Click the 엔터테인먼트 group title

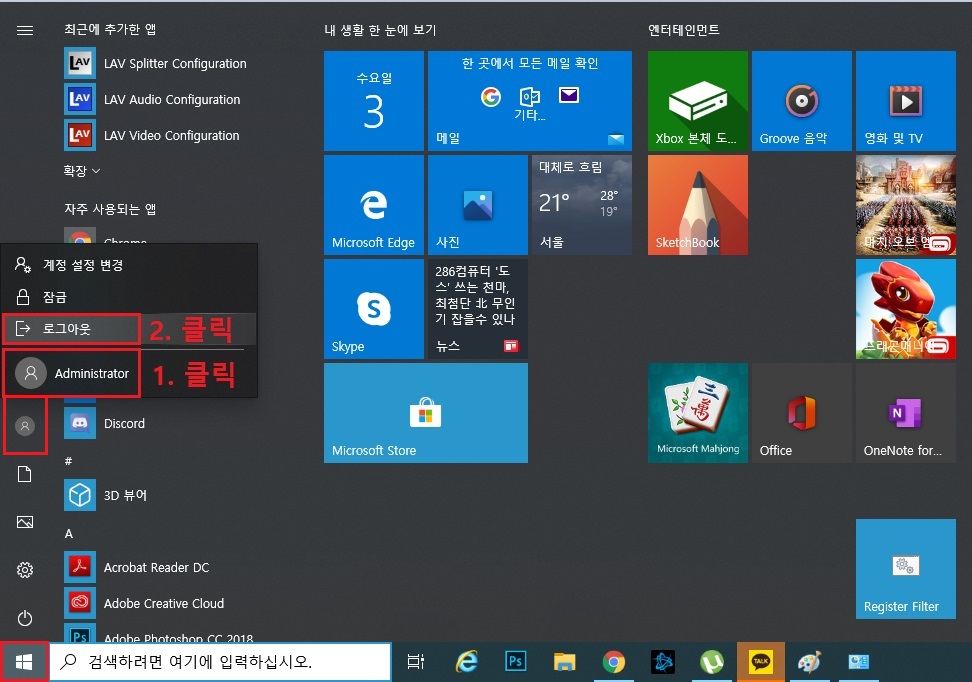(x=684, y=30)
